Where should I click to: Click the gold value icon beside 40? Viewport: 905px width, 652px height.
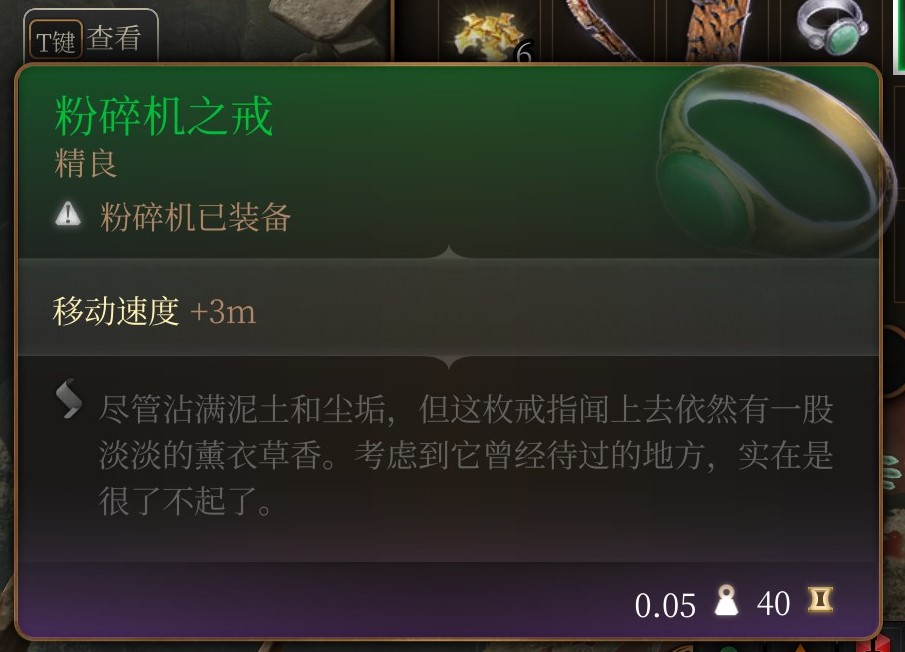pos(820,600)
